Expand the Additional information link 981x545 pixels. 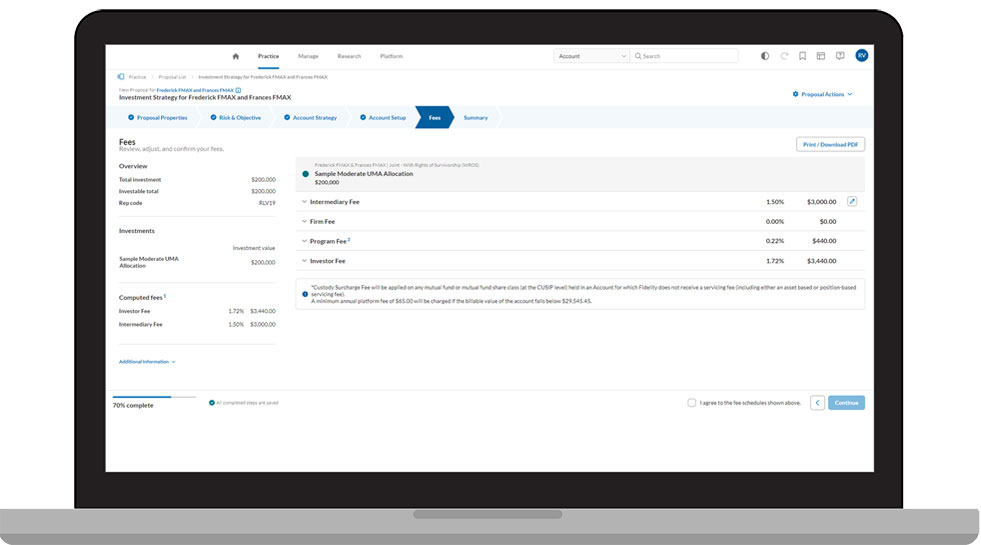(147, 362)
